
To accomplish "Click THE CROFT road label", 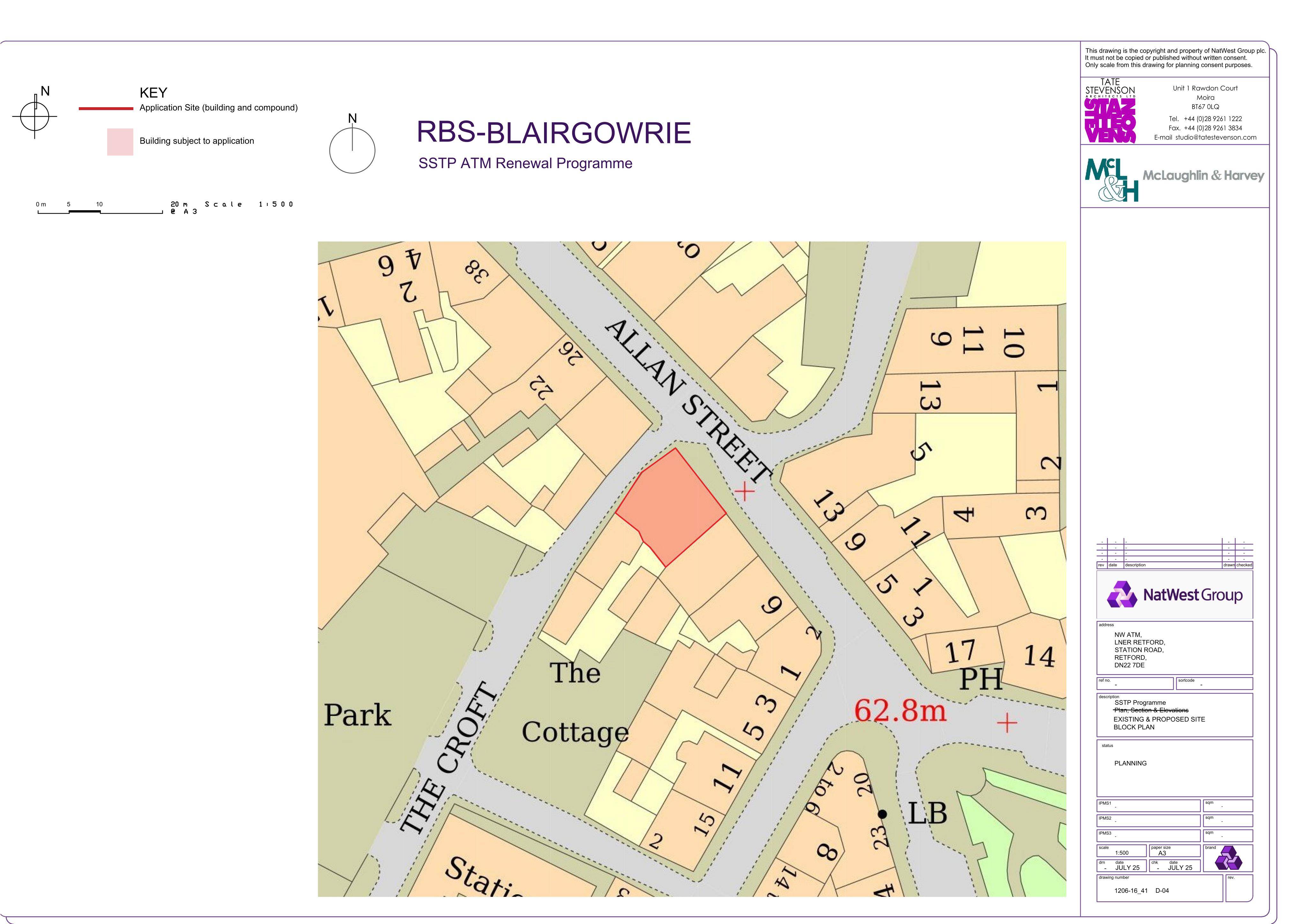I will coord(449,758).
